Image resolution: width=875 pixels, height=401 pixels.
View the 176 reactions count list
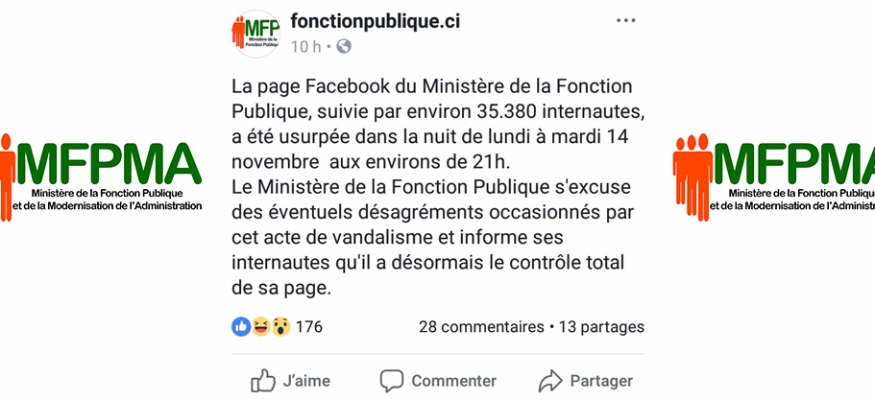point(309,327)
